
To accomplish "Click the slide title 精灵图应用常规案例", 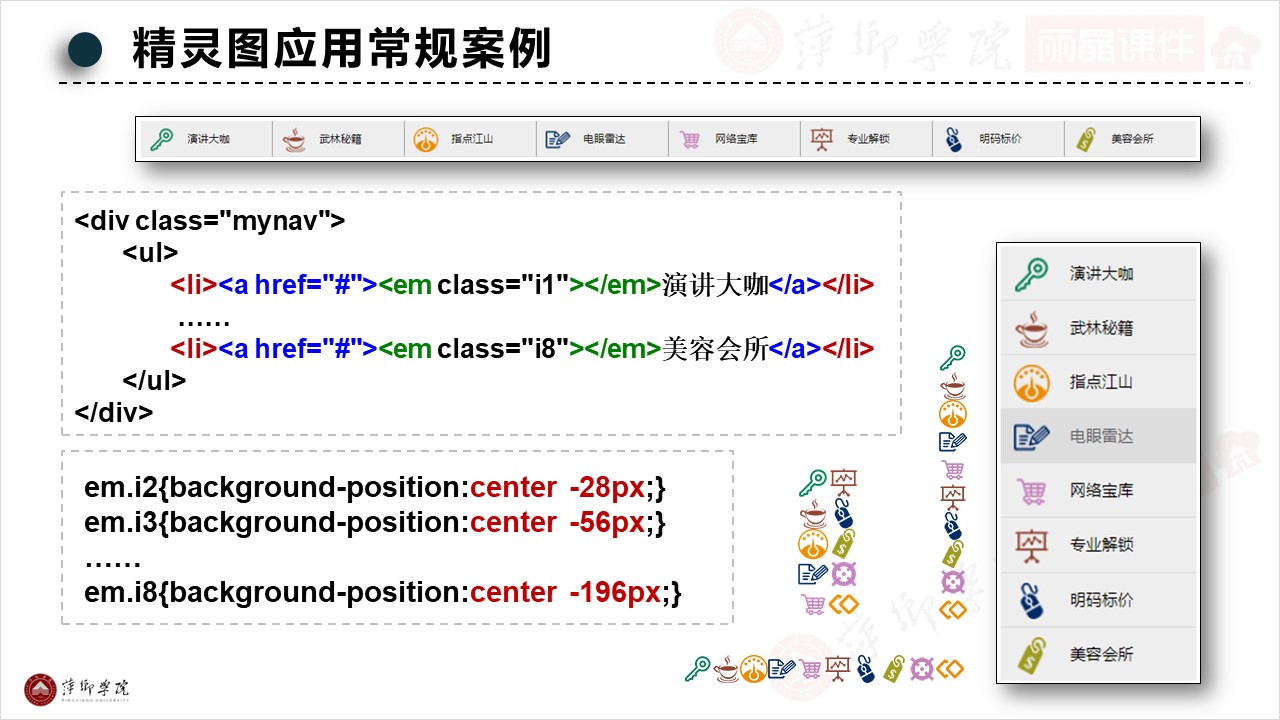I will [341, 48].
